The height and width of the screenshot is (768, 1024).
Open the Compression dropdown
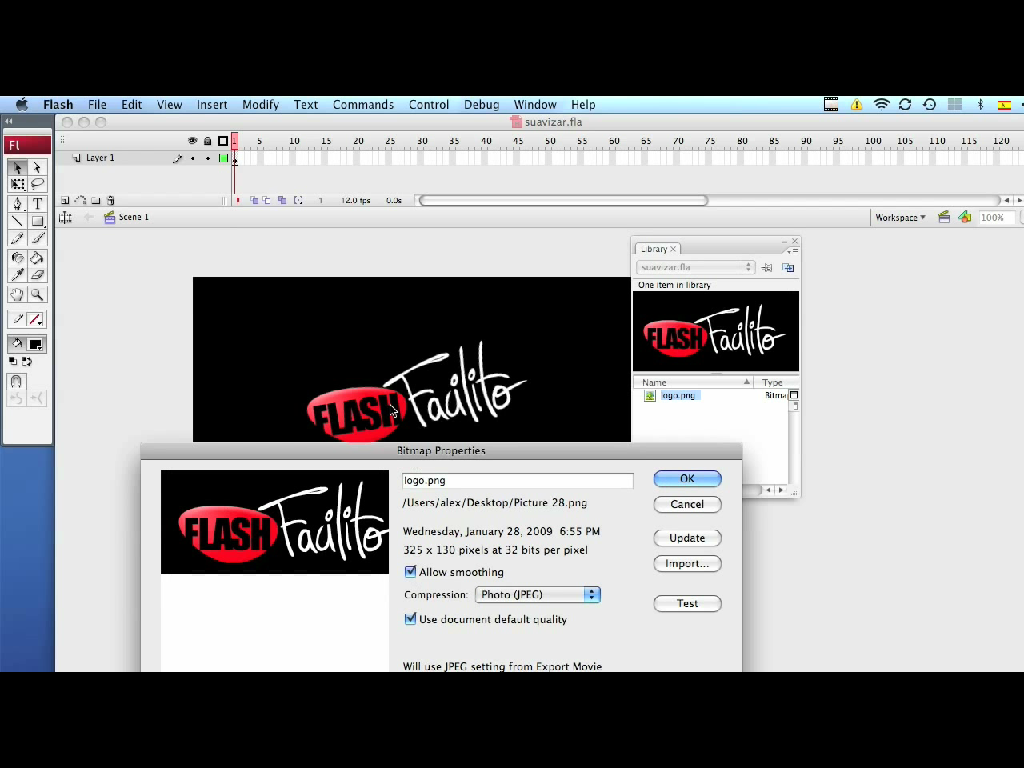(537, 594)
